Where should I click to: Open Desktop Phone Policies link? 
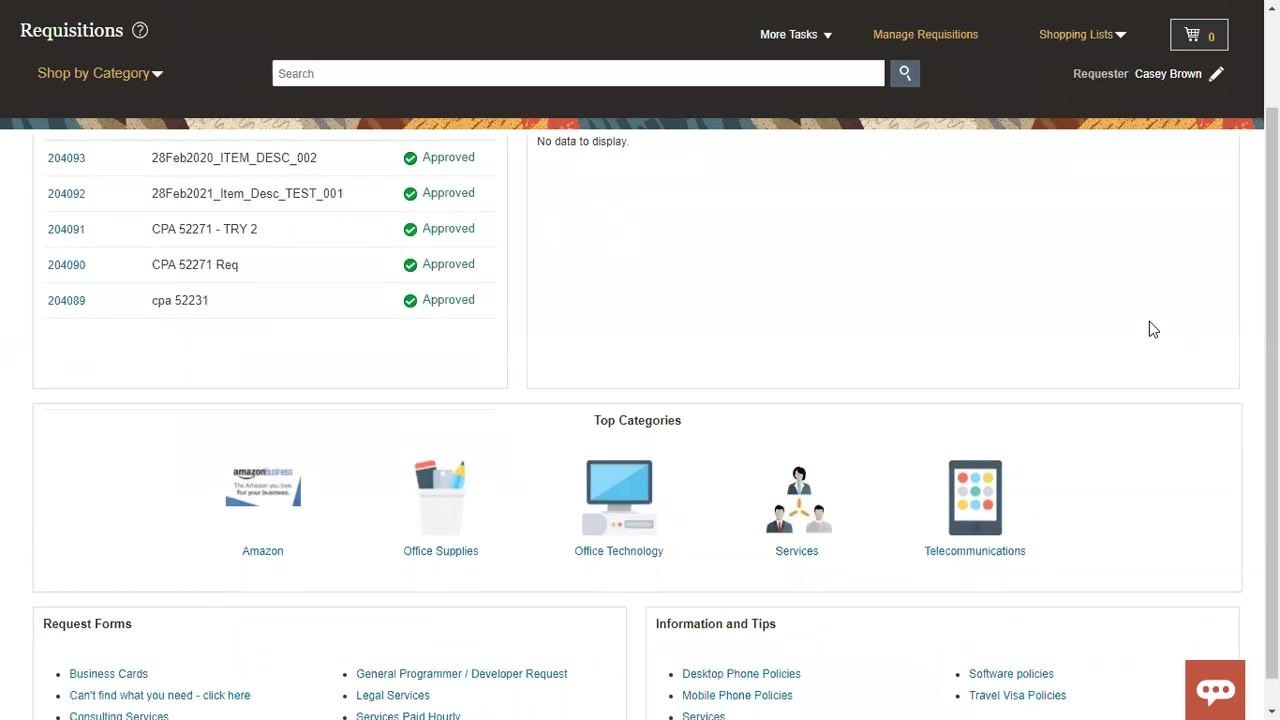point(741,674)
